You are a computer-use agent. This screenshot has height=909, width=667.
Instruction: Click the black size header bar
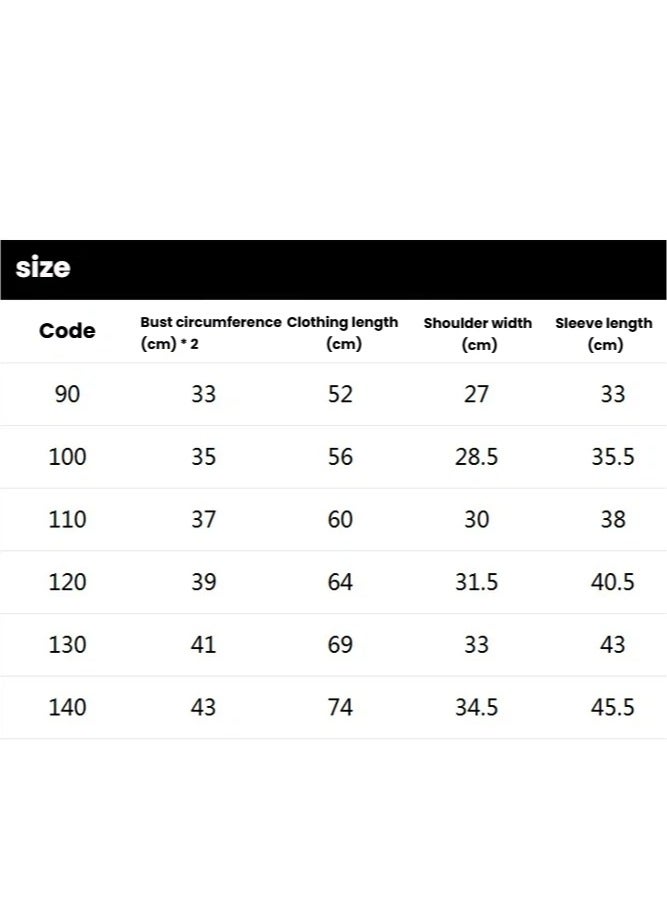click(333, 269)
